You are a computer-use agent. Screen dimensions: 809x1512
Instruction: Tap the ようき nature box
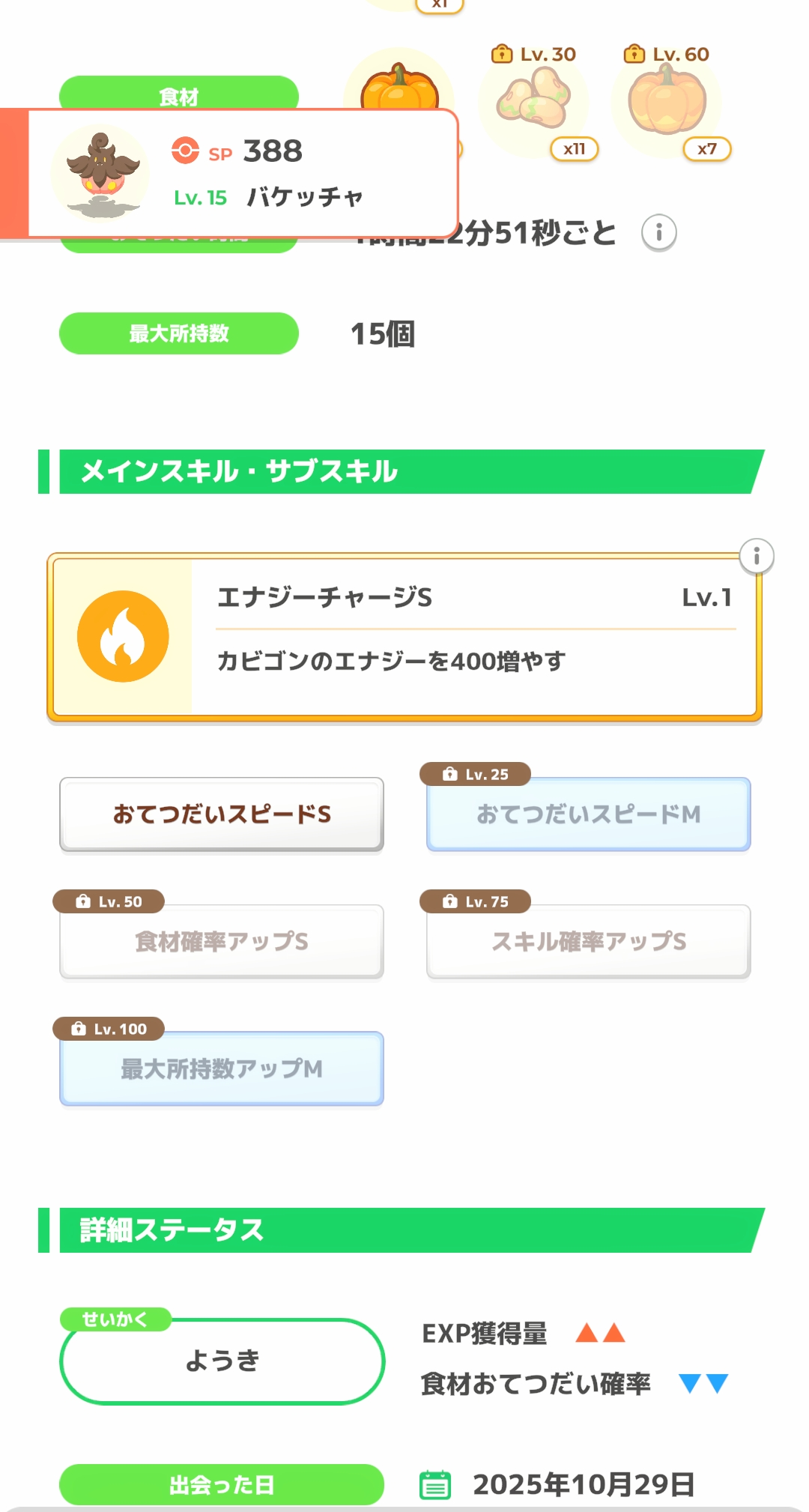tap(222, 1361)
